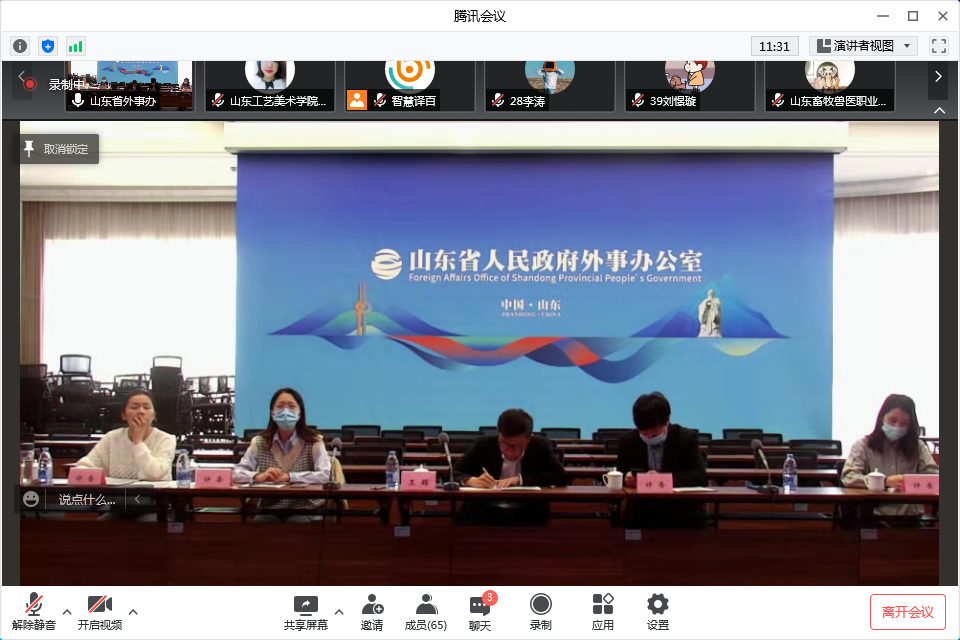Expand the share screen options arrow

click(338, 611)
